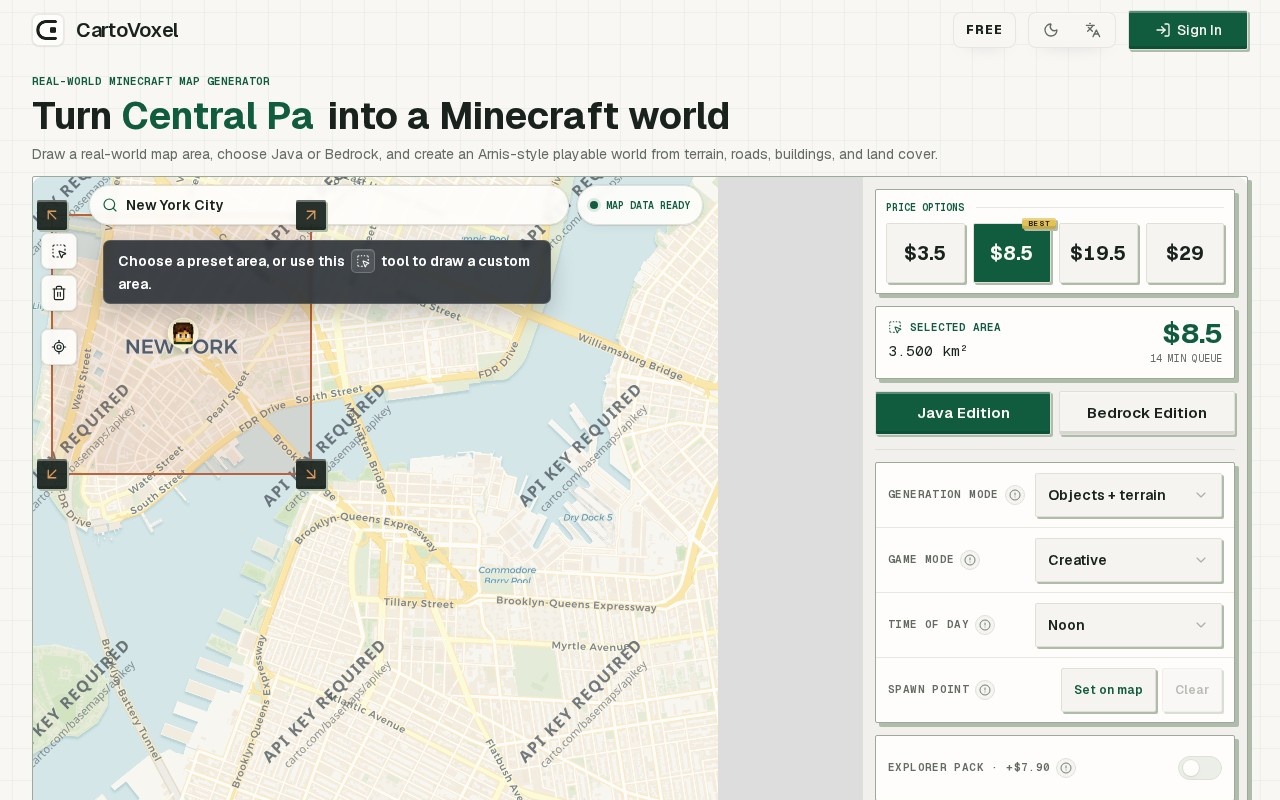This screenshot has width=1280, height=800.
Task: Open the Time of Day dropdown
Action: point(1128,625)
